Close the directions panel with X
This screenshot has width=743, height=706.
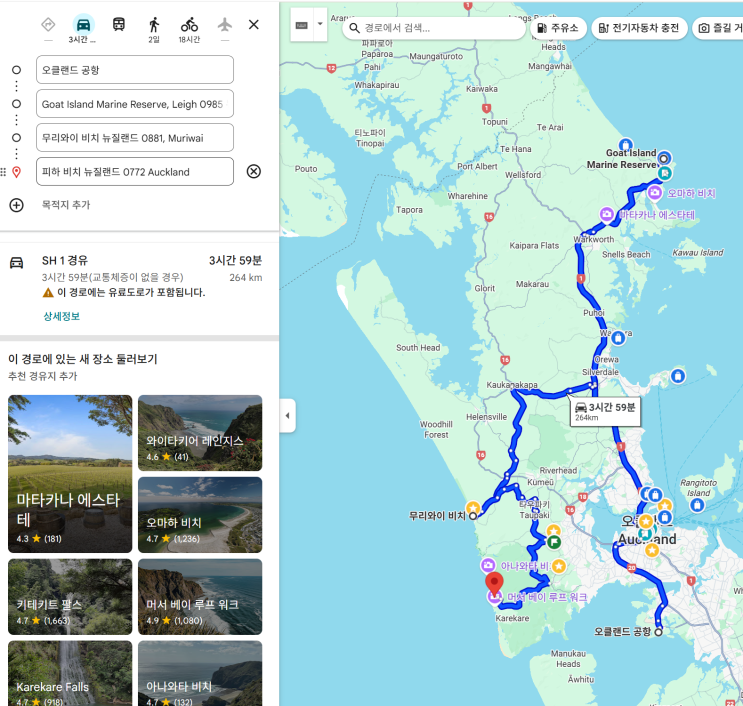254,24
